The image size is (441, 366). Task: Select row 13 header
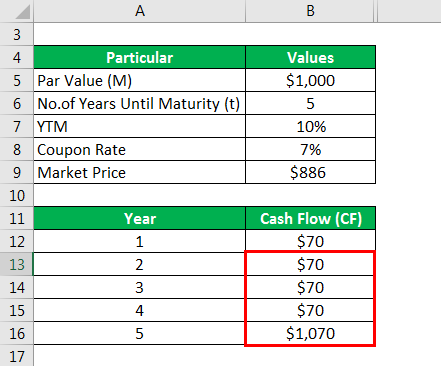click(x=17, y=264)
